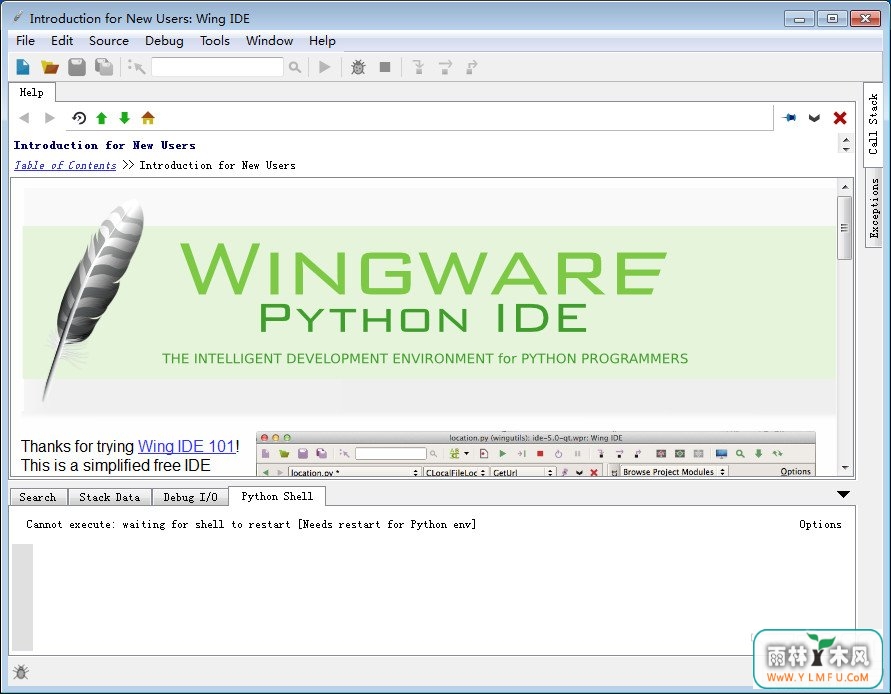
Task: Save the file with the disk icon
Action: (x=77, y=67)
